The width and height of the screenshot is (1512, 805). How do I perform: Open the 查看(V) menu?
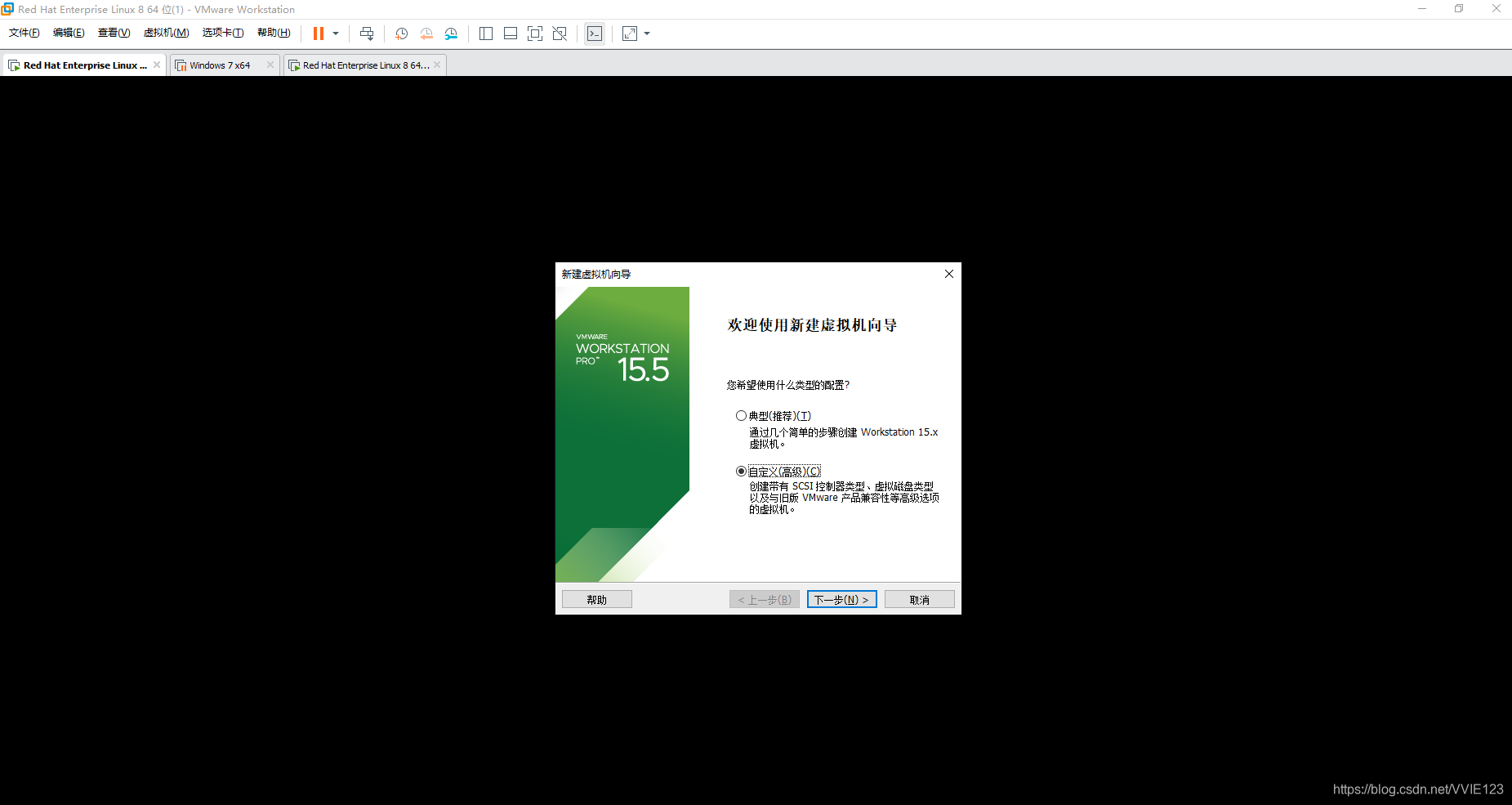114,33
